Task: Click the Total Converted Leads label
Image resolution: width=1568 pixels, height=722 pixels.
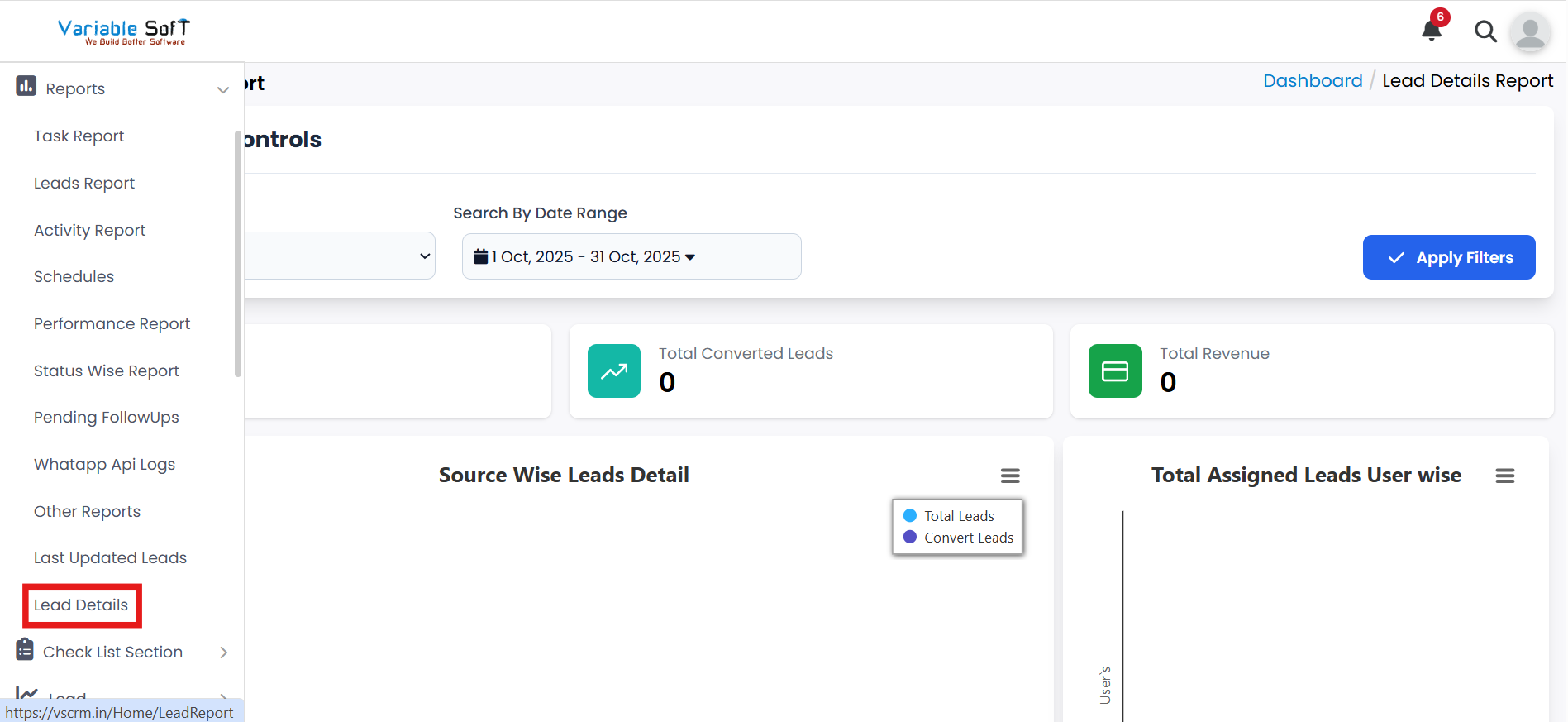Action: [x=746, y=353]
